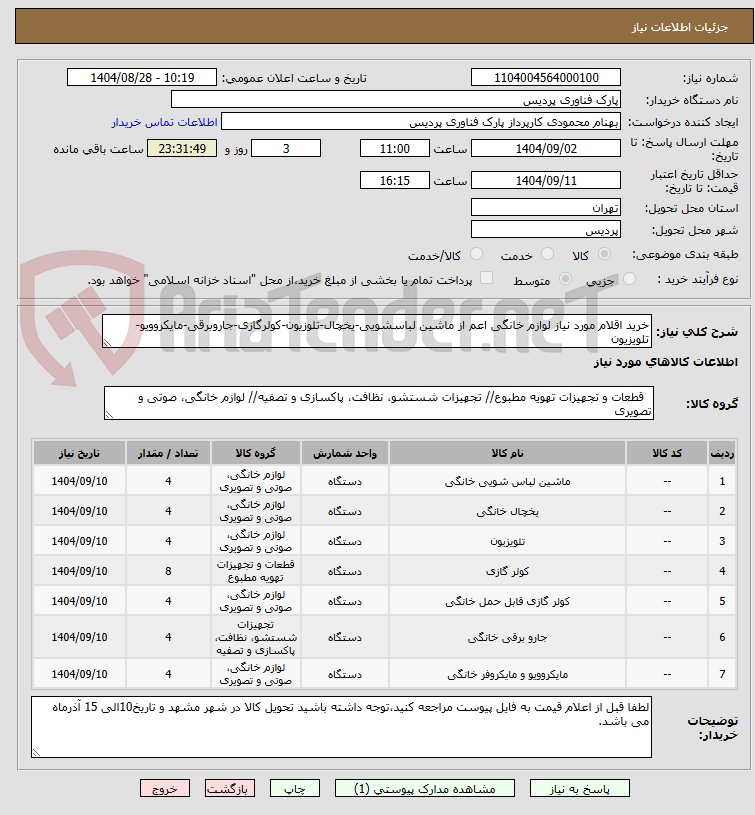Click the اطلاعات کالاهای مورد نیاز heading
The height and width of the screenshot is (815, 755).
point(666,362)
